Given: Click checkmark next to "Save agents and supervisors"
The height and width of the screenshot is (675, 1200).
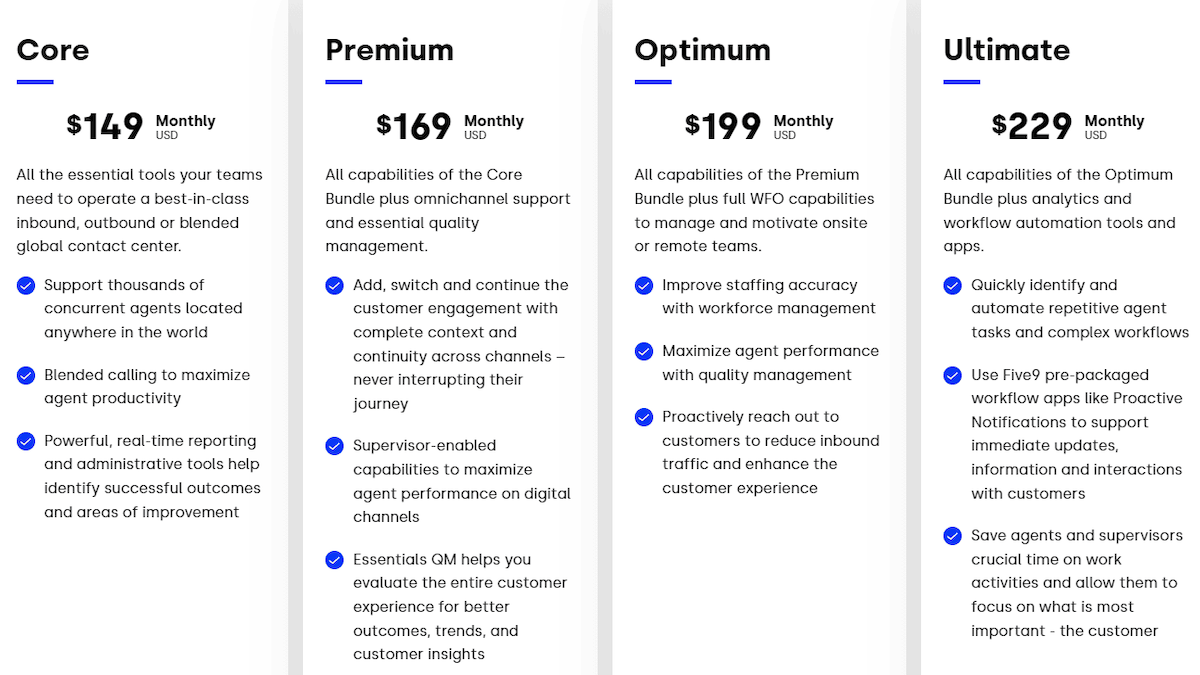Looking at the screenshot, I should 953,536.
